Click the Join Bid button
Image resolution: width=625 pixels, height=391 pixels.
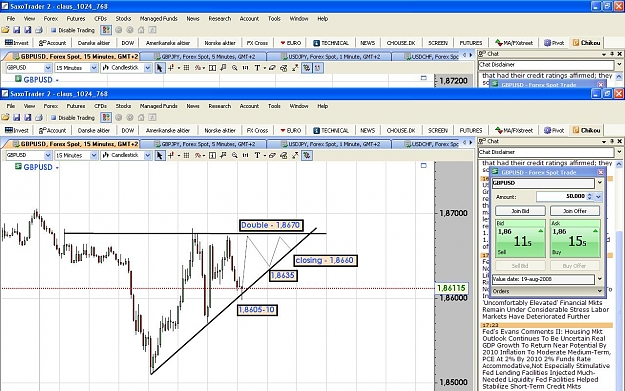click(x=520, y=211)
